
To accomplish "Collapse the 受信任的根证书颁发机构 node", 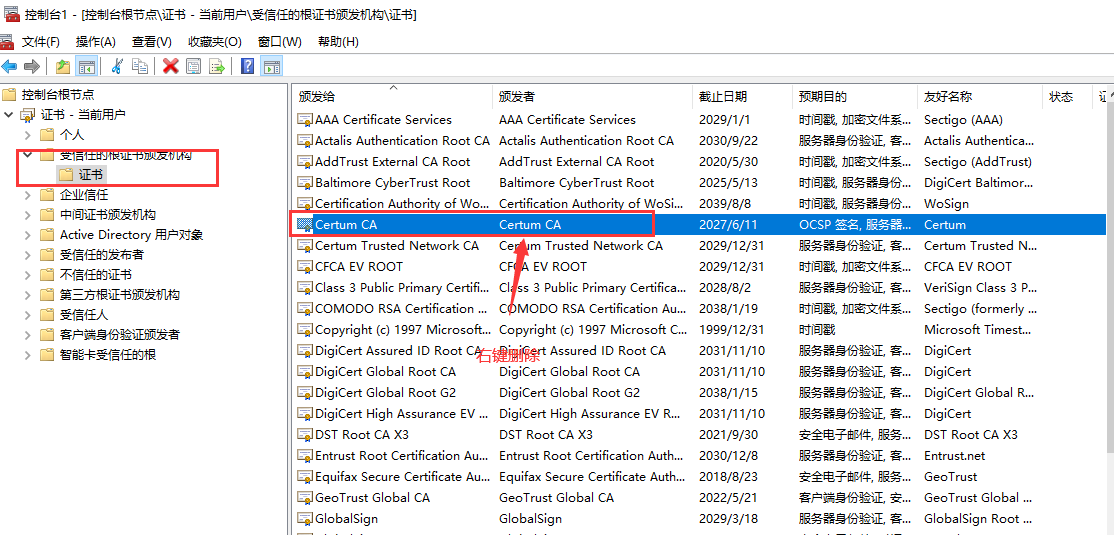I will (28, 154).
